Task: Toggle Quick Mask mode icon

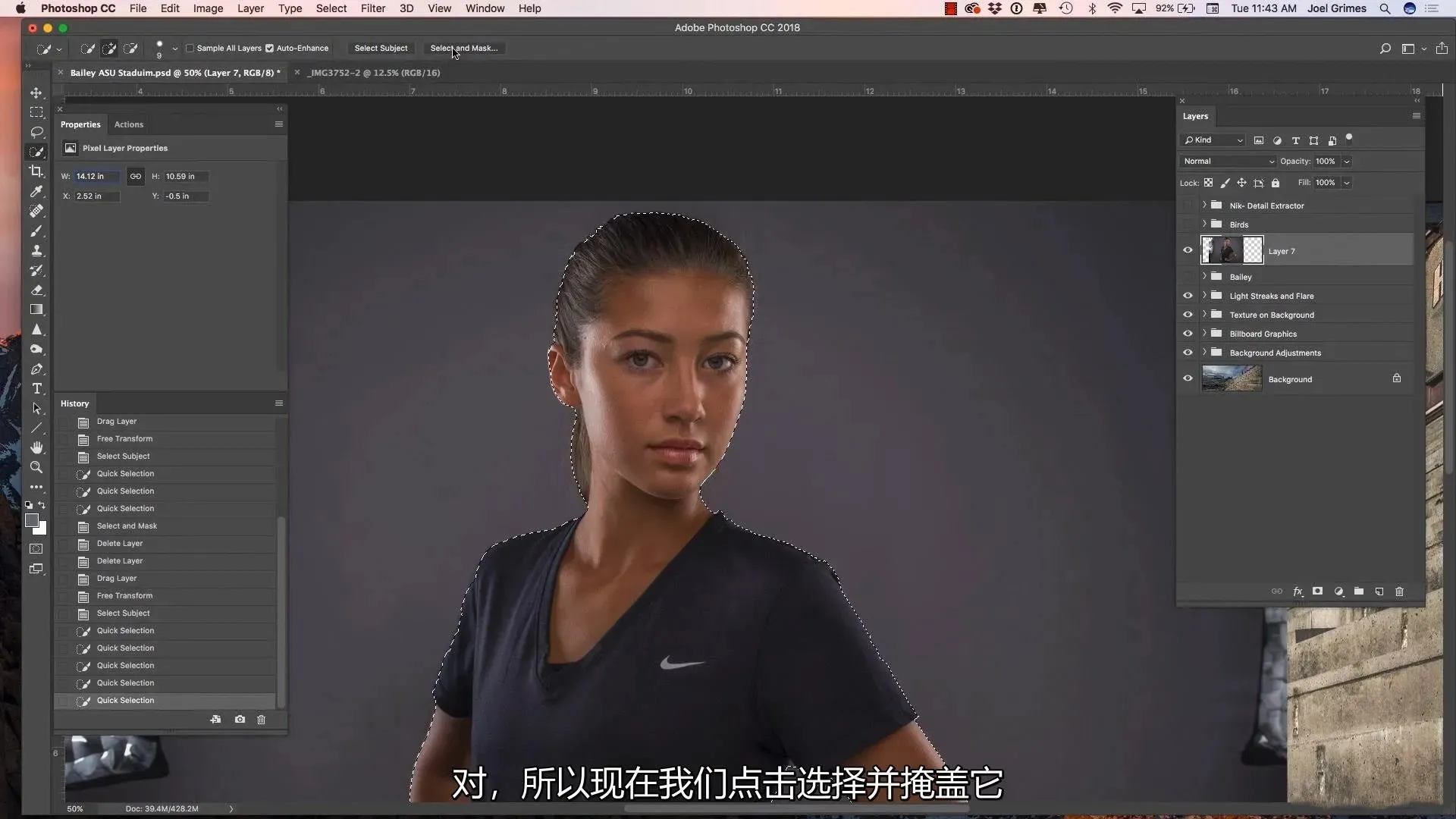Action: coord(36,549)
